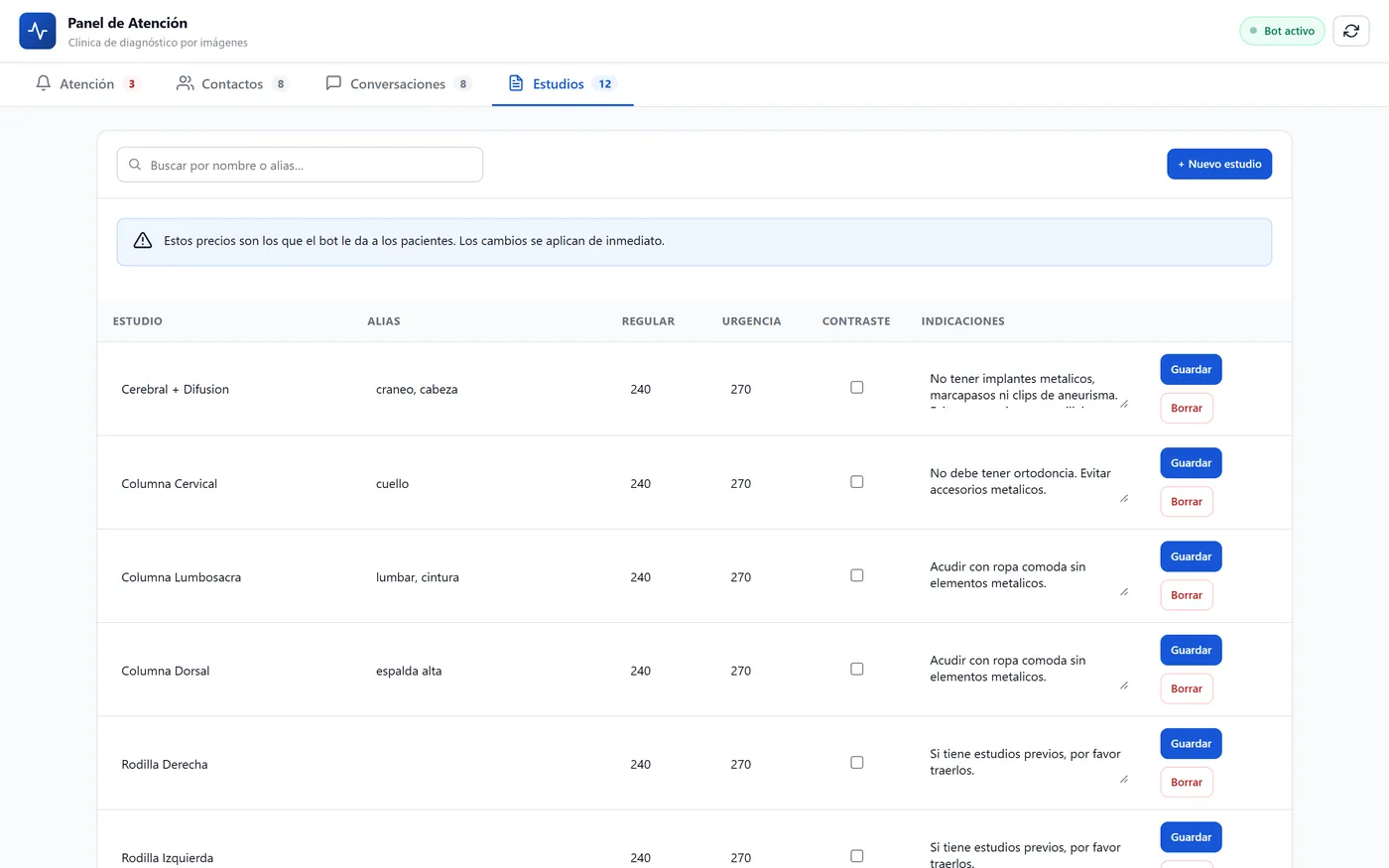Click the search magnifier icon

point(135,165)
